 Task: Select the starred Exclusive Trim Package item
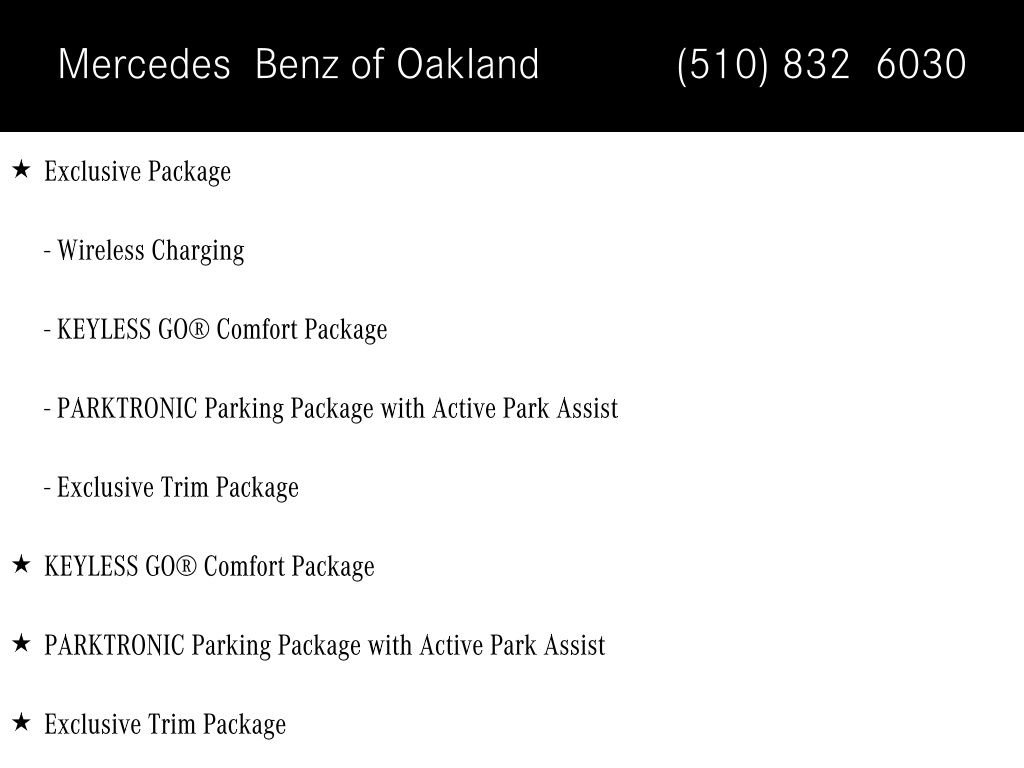click(165, 725)
